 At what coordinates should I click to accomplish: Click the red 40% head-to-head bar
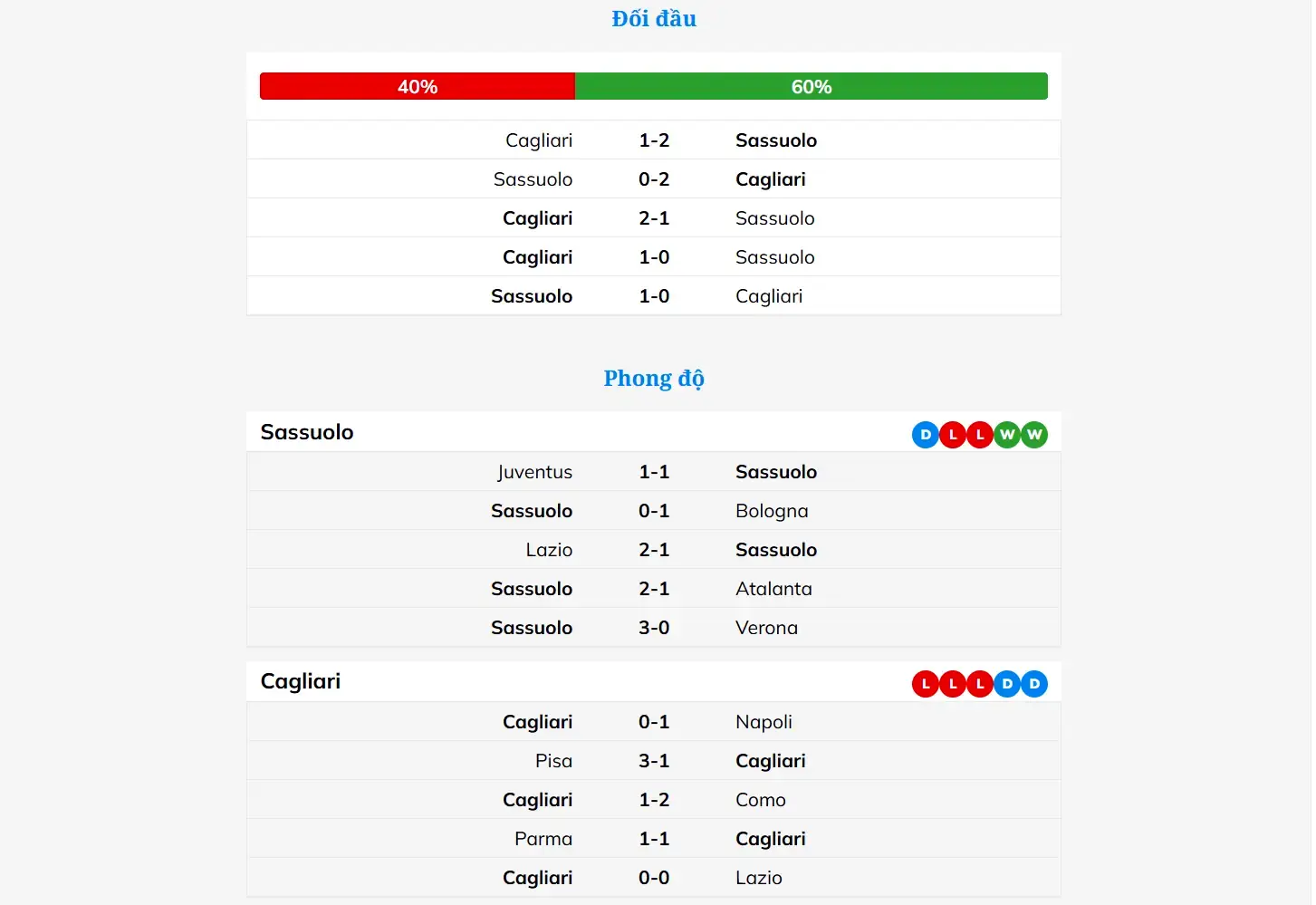(x=418, y=87)
